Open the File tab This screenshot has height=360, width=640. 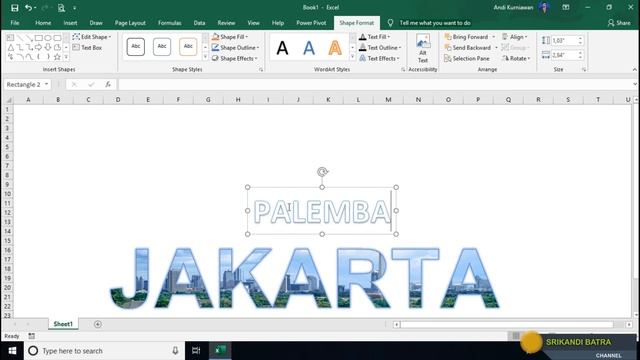pyautogui.click(x=15, y=23)
